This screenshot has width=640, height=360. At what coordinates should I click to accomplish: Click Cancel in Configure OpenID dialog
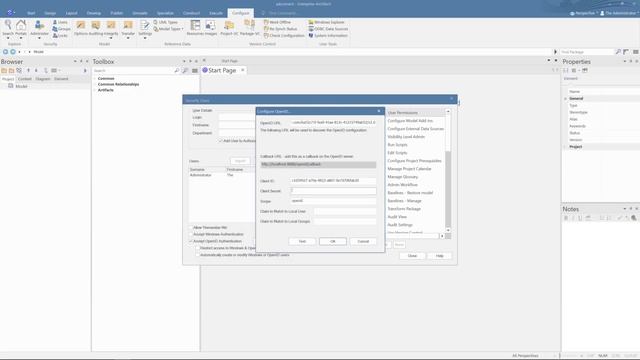[x=363, y=241]
